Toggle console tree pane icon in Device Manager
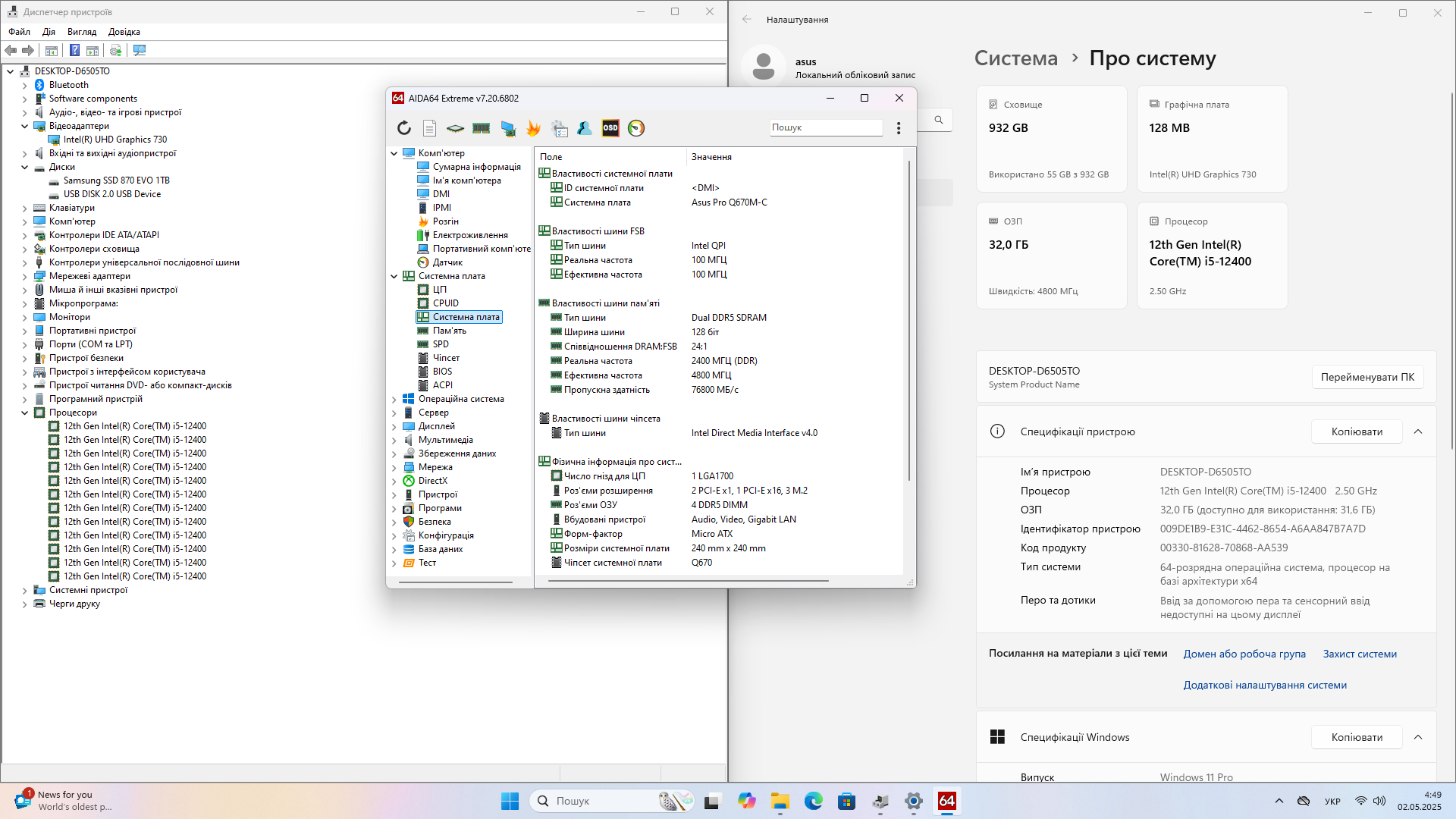Image resolution: width=1456 pixels, height=819 pixels. point(52,50)
